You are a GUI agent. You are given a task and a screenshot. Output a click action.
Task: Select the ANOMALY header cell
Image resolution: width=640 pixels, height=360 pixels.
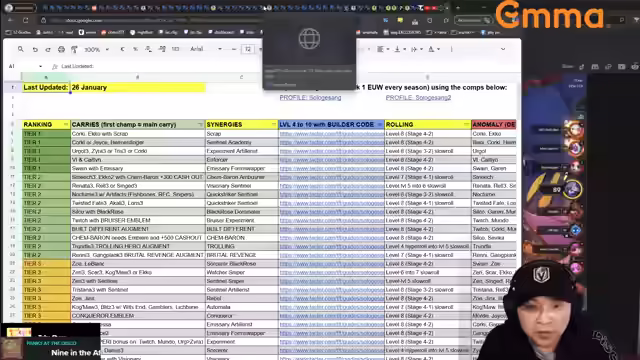pyautogui.click(x=493, y=124)
